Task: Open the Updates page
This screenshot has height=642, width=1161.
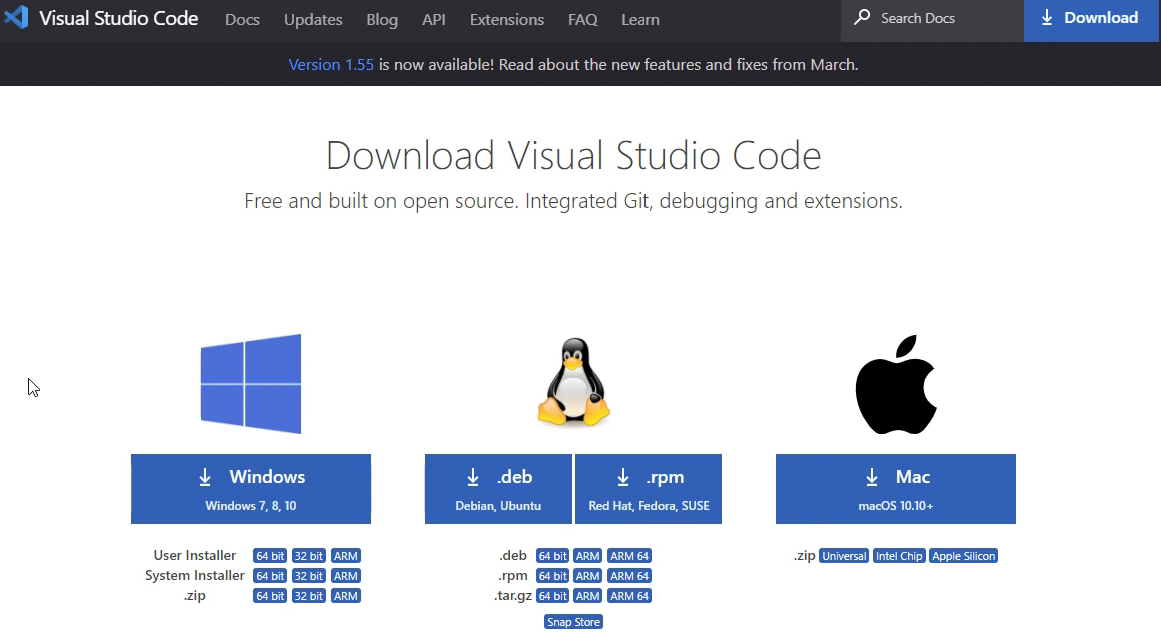Action: (313, 19)
